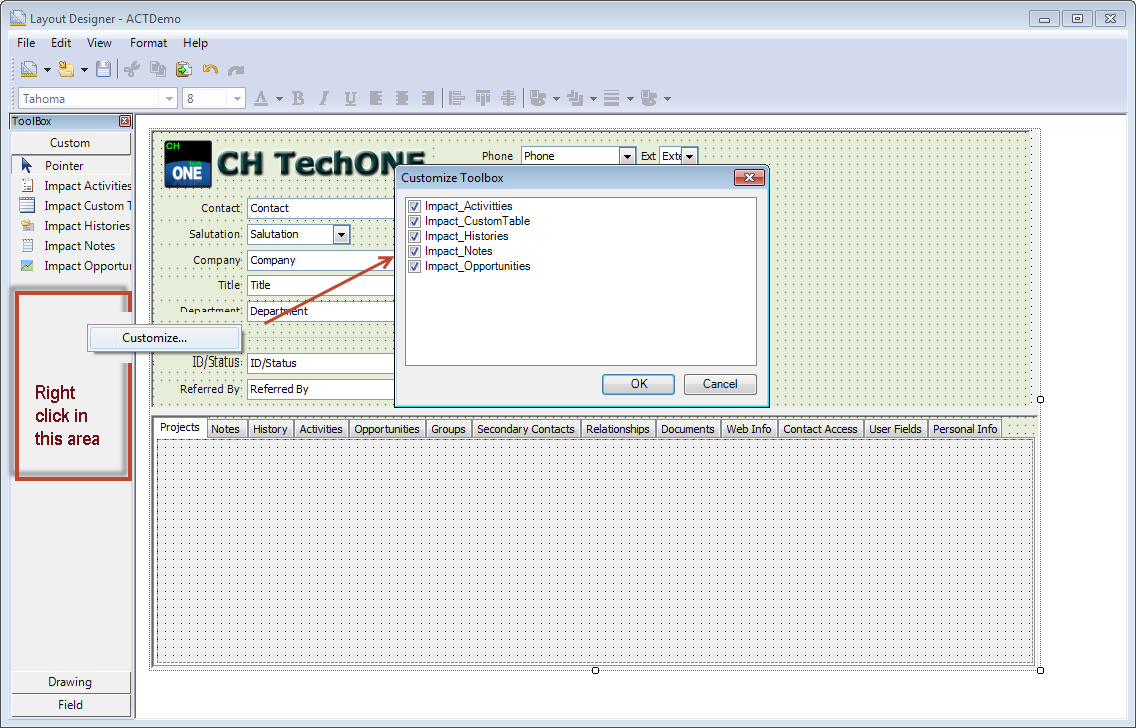Open the font size 8 dropdown

237,98
